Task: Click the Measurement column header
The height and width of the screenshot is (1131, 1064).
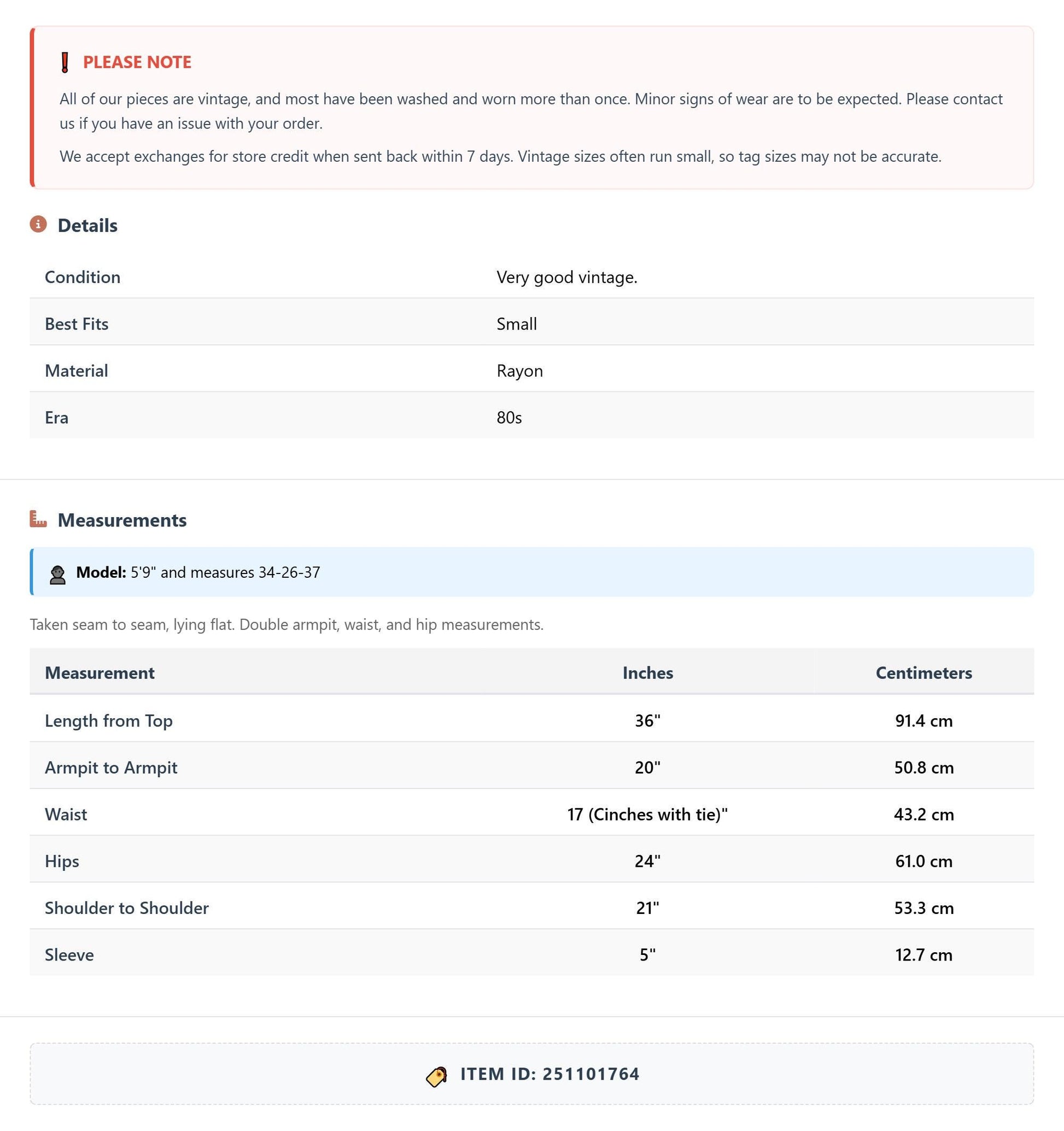Action: pyautogui.click(x=100, y=672)
